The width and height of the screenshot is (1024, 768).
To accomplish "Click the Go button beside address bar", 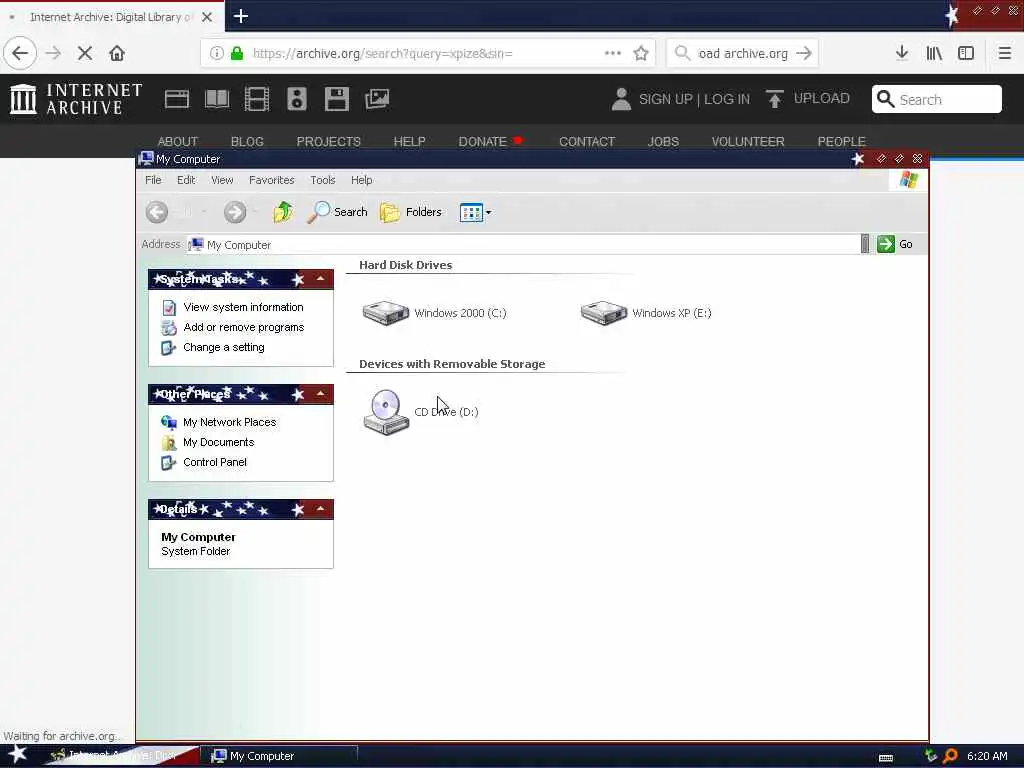I will (895, 244).
